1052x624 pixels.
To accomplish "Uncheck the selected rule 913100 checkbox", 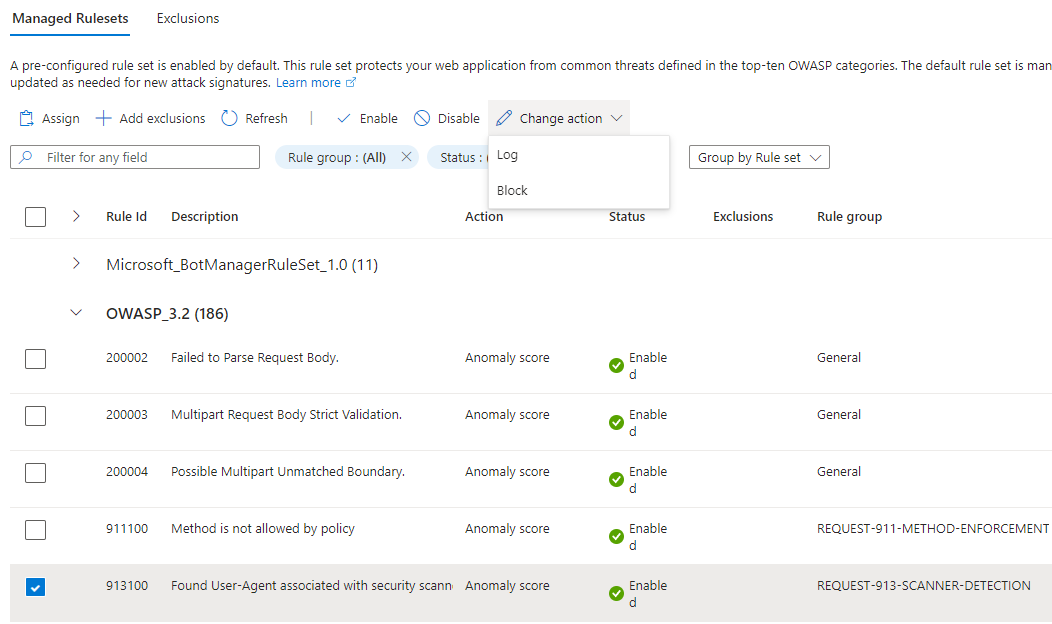I will [x=35, y=586].
